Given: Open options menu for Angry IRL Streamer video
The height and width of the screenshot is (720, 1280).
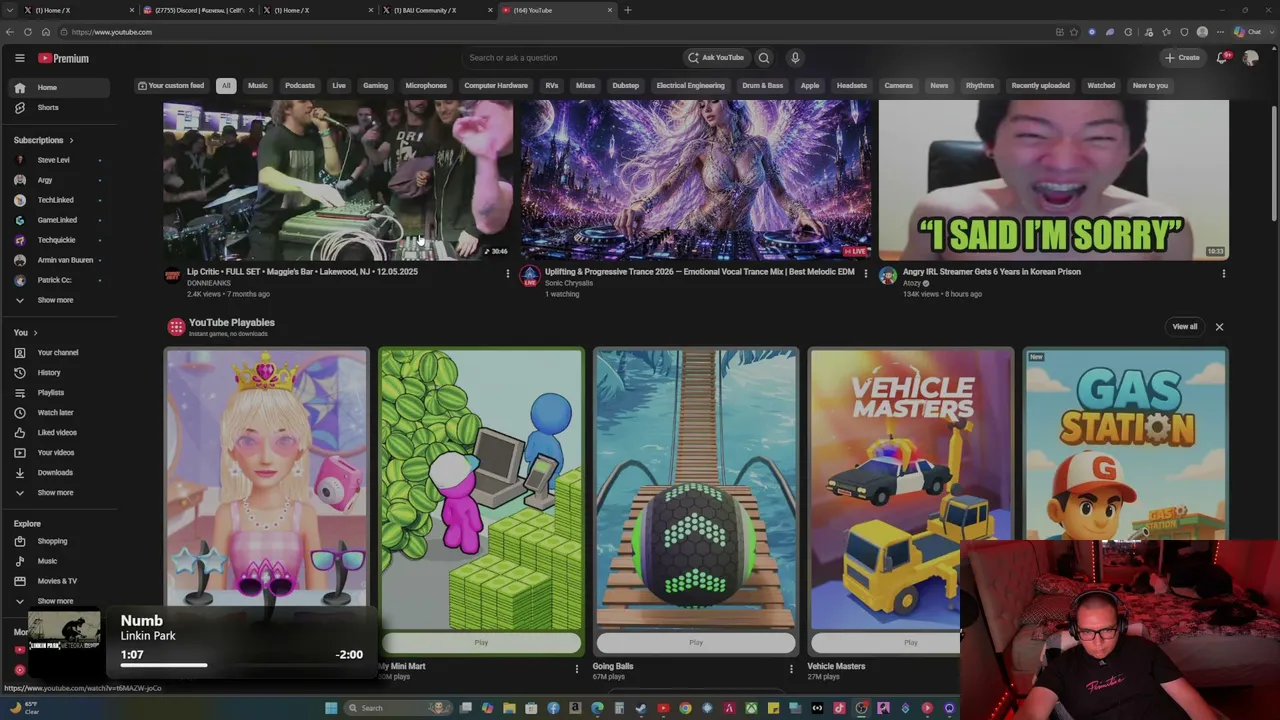Looking at the screenshot, I should 1223,273.
